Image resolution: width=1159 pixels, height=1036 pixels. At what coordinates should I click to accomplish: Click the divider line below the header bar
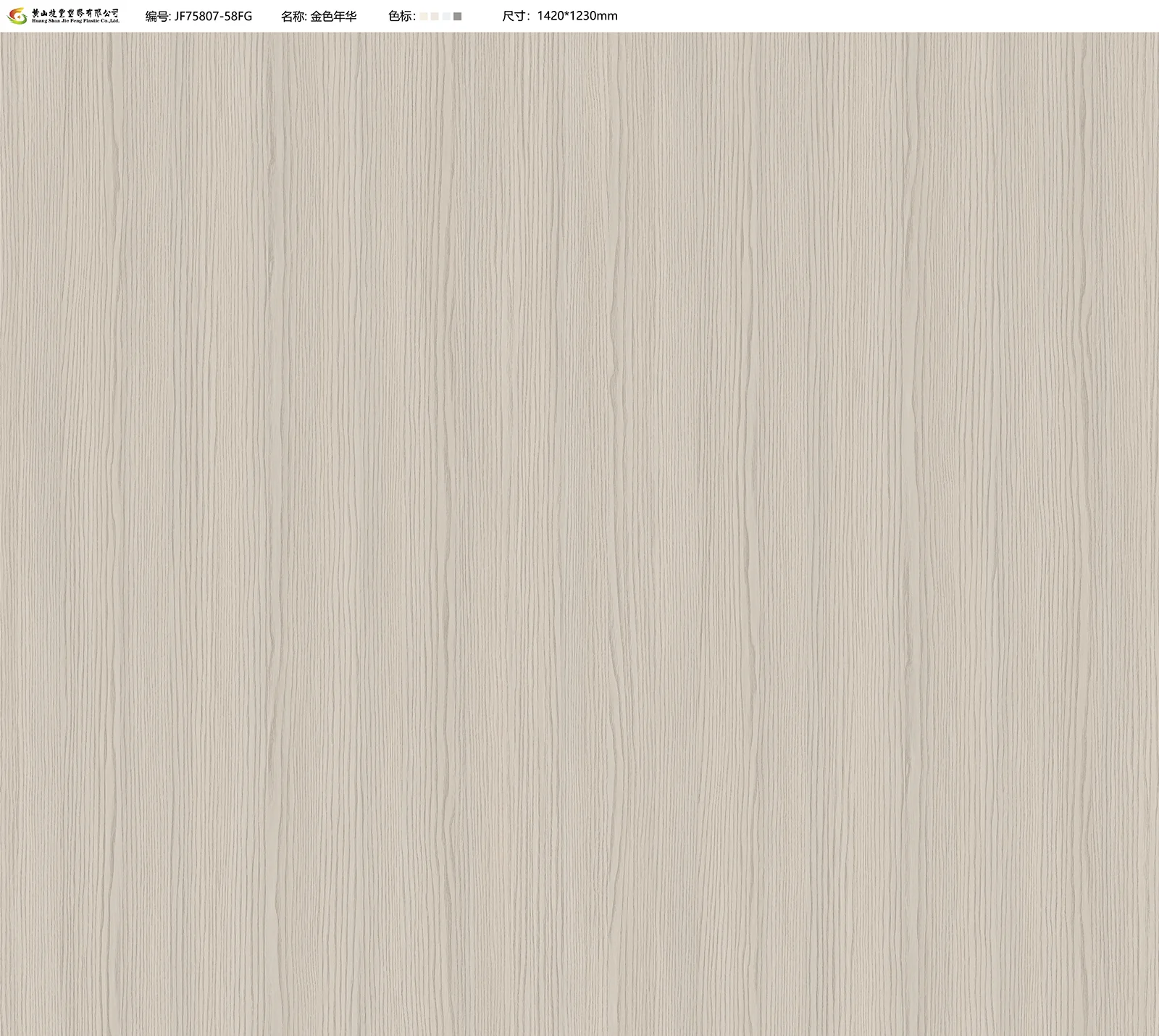tap(579, 32)
